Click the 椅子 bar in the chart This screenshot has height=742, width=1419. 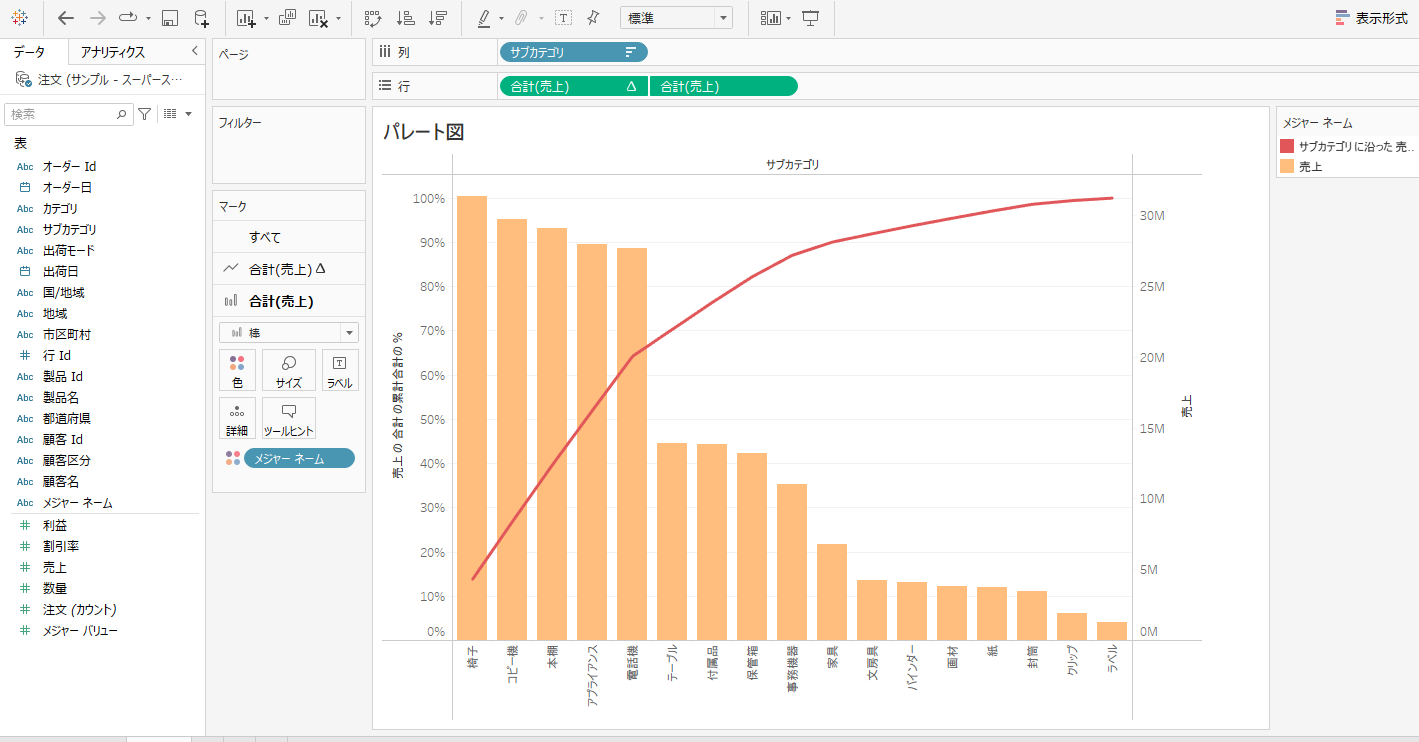coord(472,418)
